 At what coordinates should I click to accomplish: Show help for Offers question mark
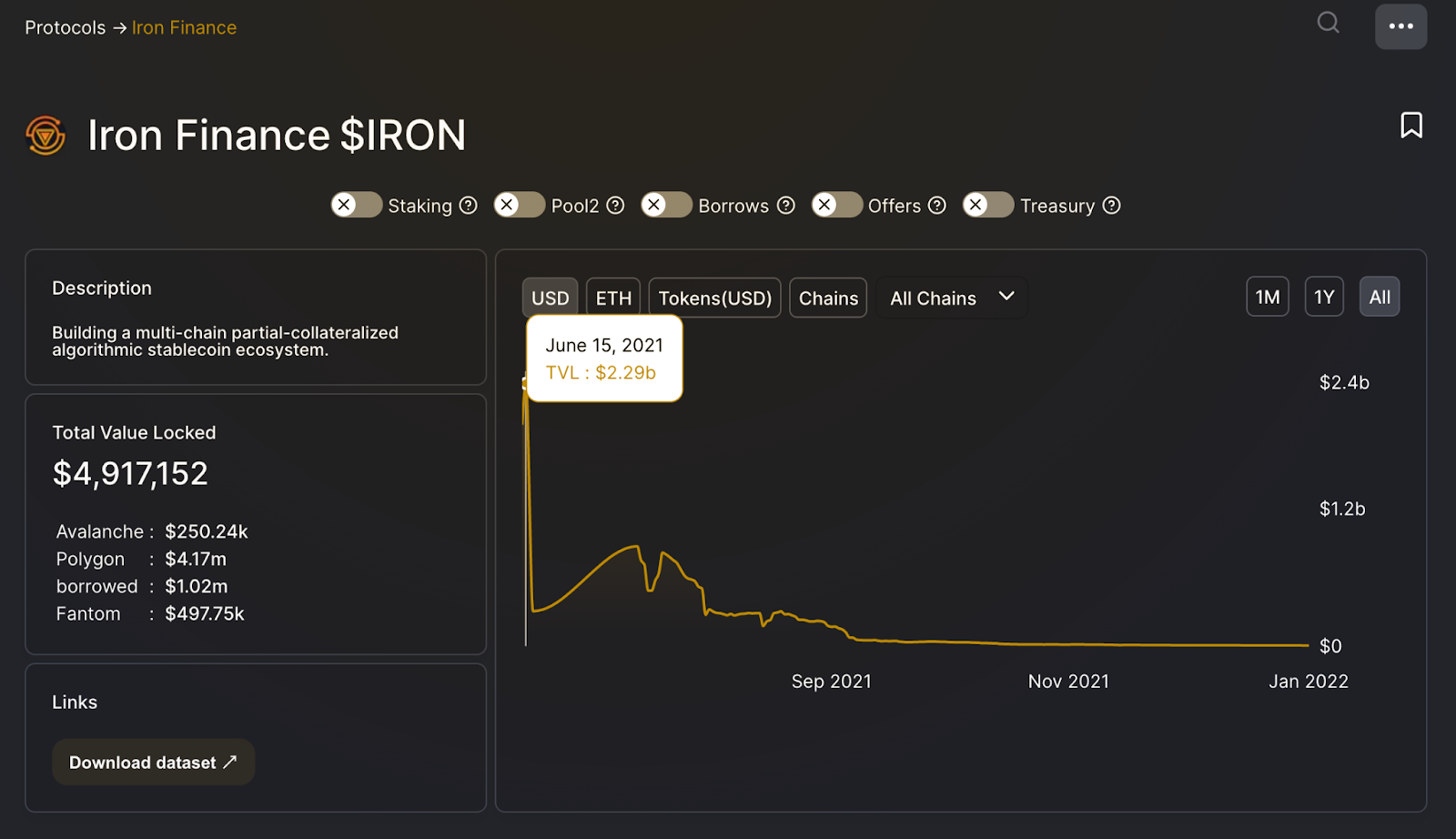click(x=937, y=206)
